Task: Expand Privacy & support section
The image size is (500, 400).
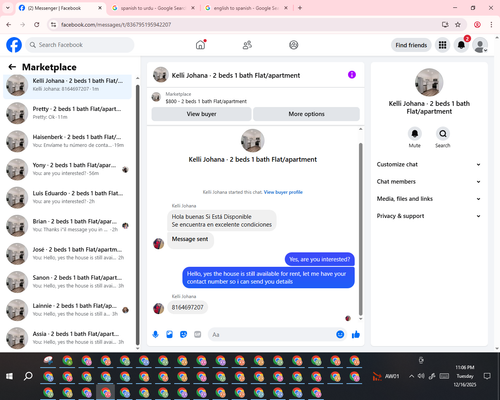Action: (x=429, y=216)
